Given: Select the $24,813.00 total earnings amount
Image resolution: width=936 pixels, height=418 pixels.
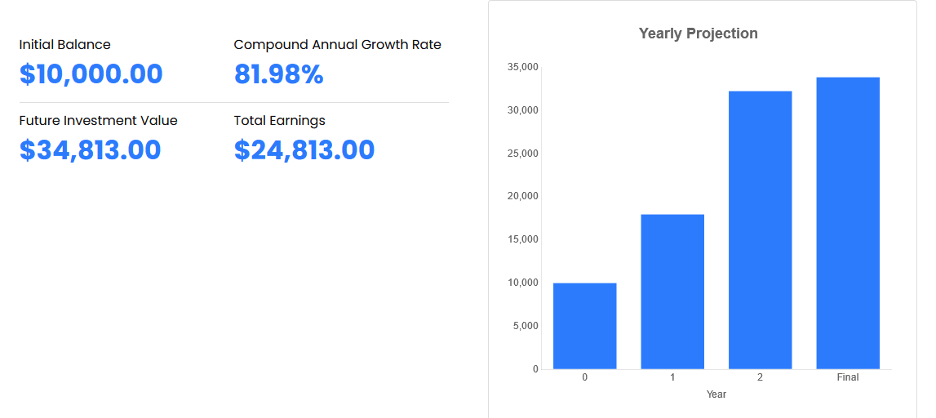Looking at the screenshot, I should point(304,151).
